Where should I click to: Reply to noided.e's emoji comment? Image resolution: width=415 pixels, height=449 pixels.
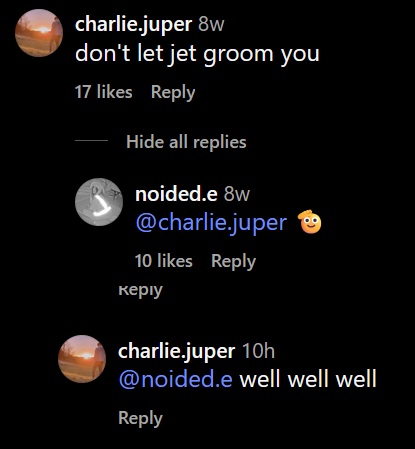234,262
